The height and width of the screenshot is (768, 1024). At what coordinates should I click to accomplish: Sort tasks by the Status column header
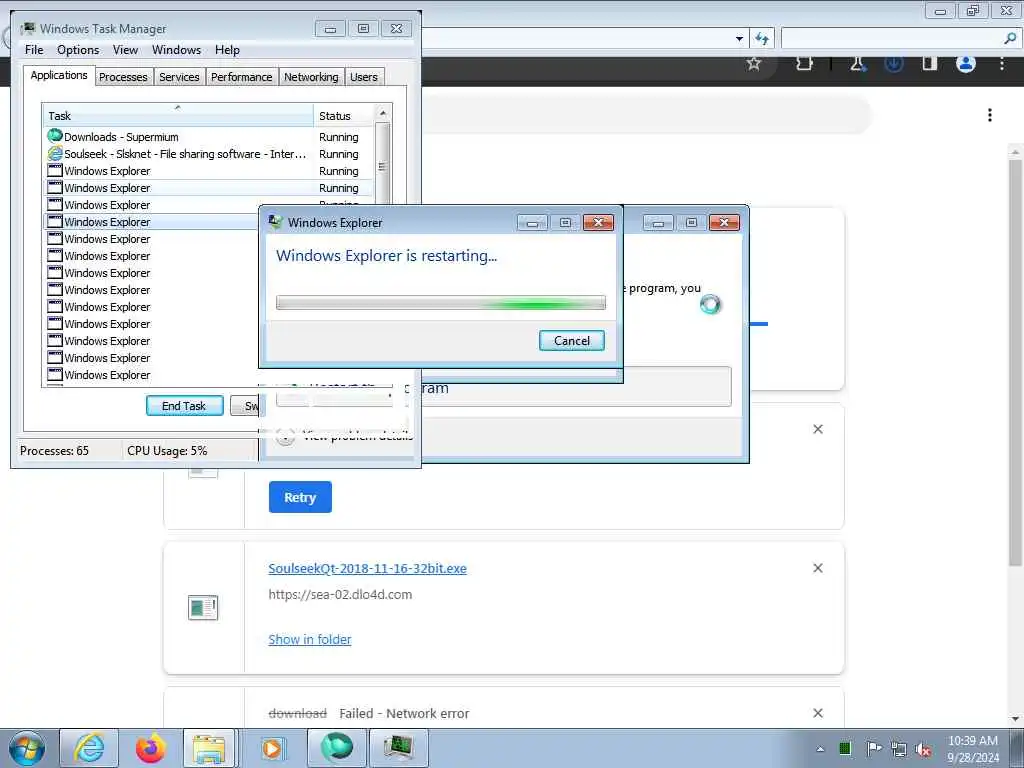click(344, 116)
